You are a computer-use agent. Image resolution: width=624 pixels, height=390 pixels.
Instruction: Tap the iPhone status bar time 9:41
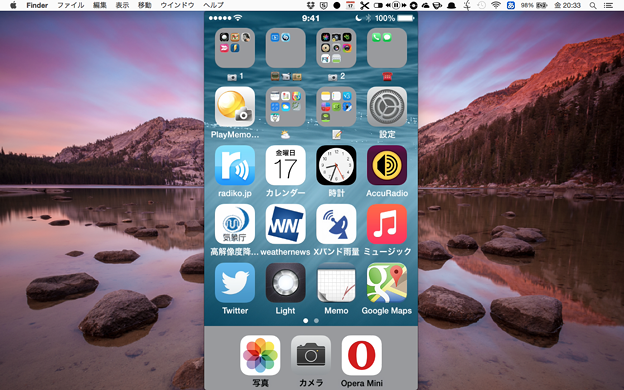pos(310,18)
